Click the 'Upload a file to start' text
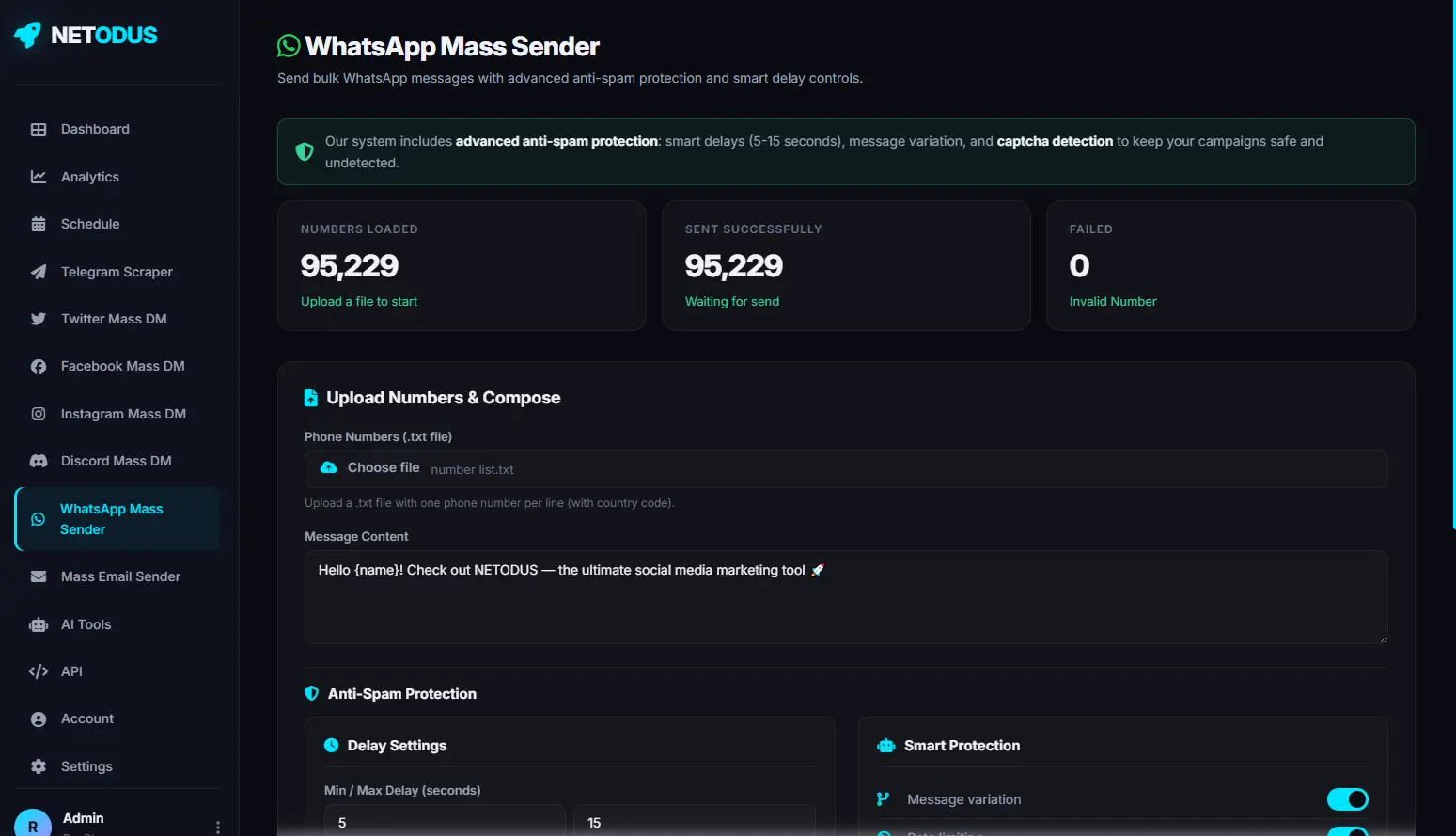The image size is (1456, 836). pyautogui.click(x=359, y=302)
